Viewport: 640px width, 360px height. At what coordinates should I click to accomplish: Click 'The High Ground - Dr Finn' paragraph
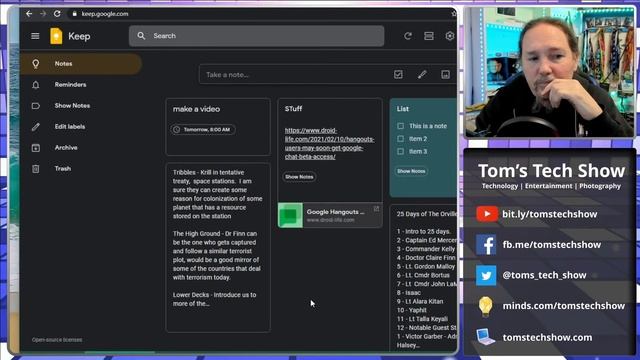click(x=217, y=256)
